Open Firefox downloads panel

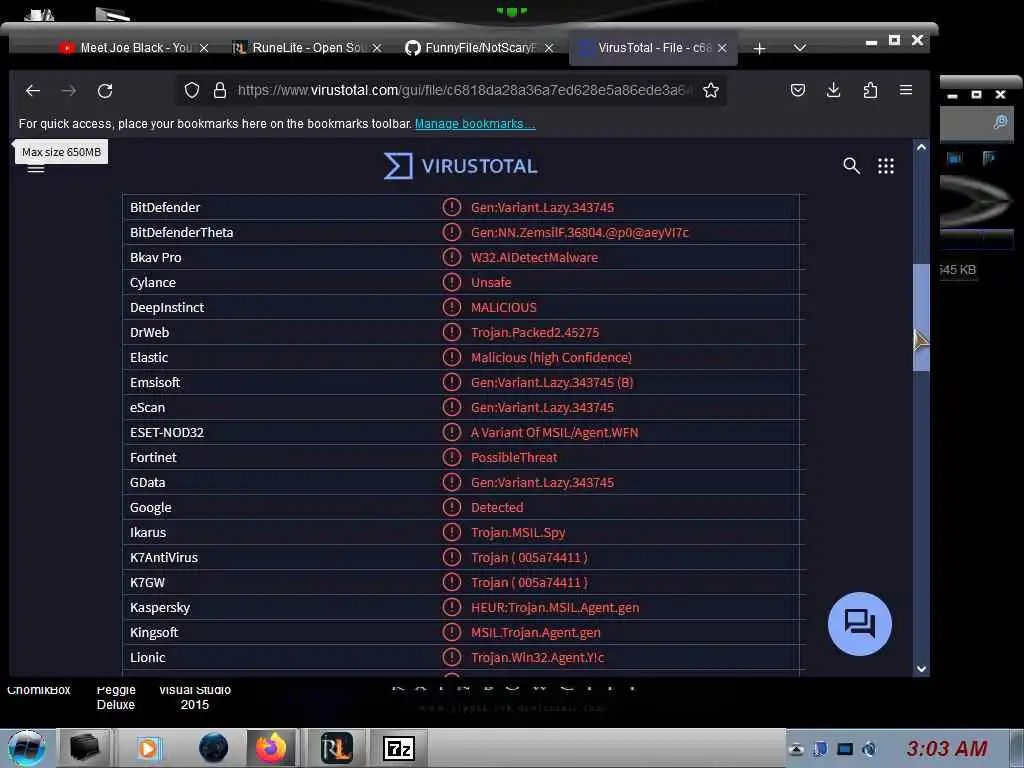tap(833, 90)
